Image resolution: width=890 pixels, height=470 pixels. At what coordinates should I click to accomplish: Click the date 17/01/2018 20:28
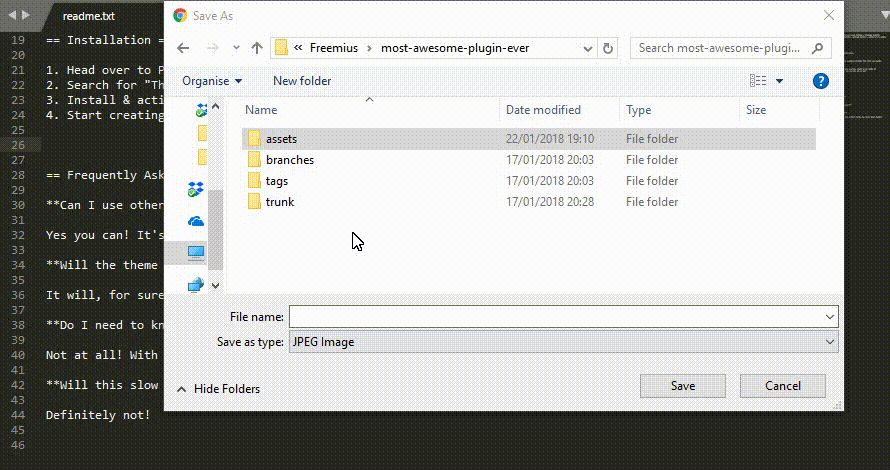[x=550, y=202]
